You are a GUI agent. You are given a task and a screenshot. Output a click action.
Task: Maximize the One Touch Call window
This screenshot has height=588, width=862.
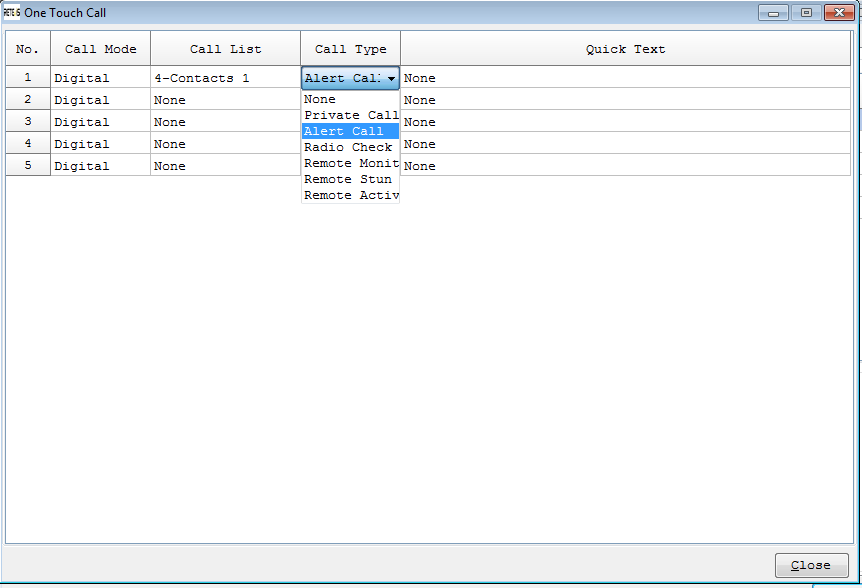(805, 13)
